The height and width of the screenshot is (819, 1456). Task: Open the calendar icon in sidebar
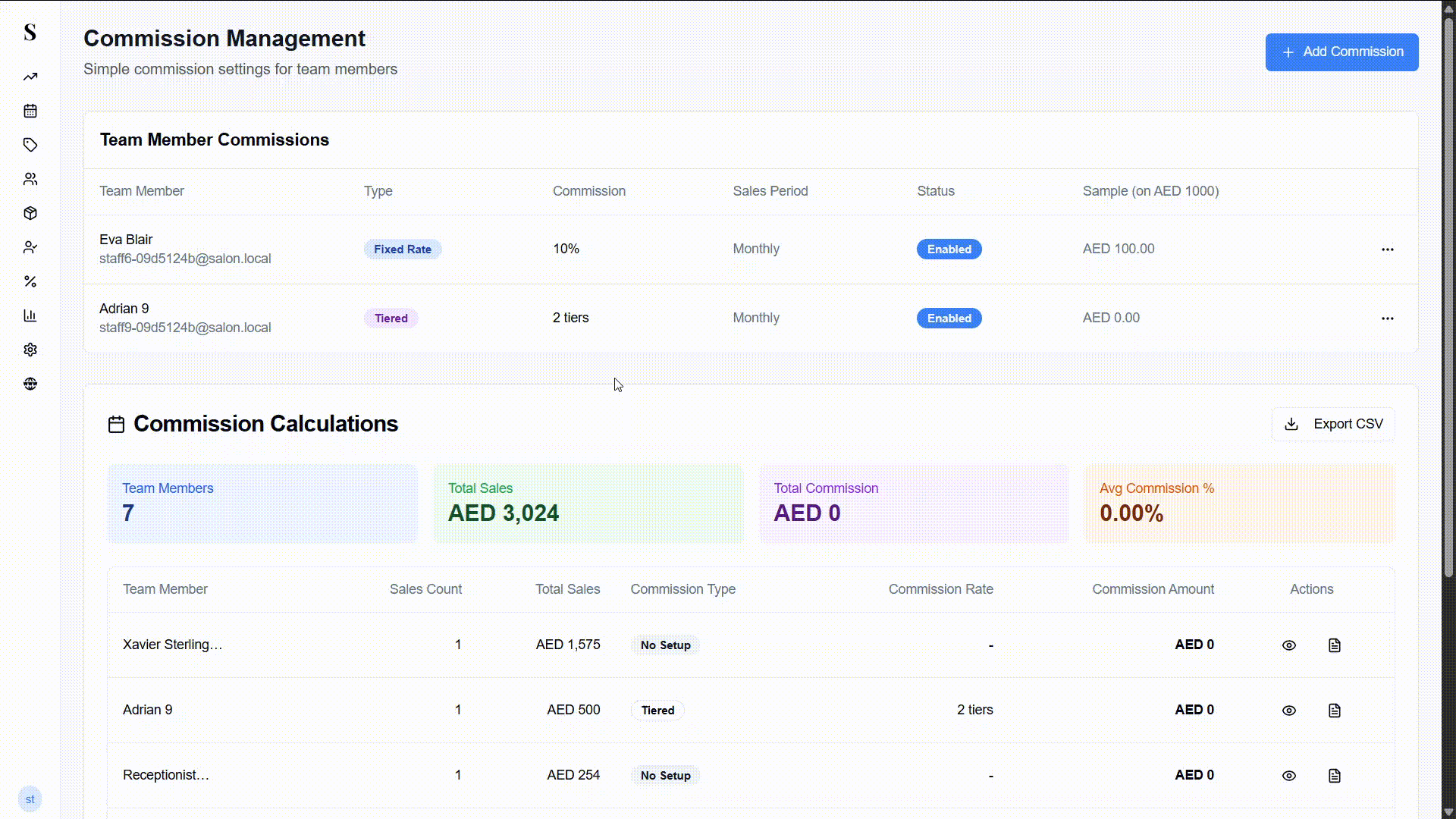(x=30, y=111)
